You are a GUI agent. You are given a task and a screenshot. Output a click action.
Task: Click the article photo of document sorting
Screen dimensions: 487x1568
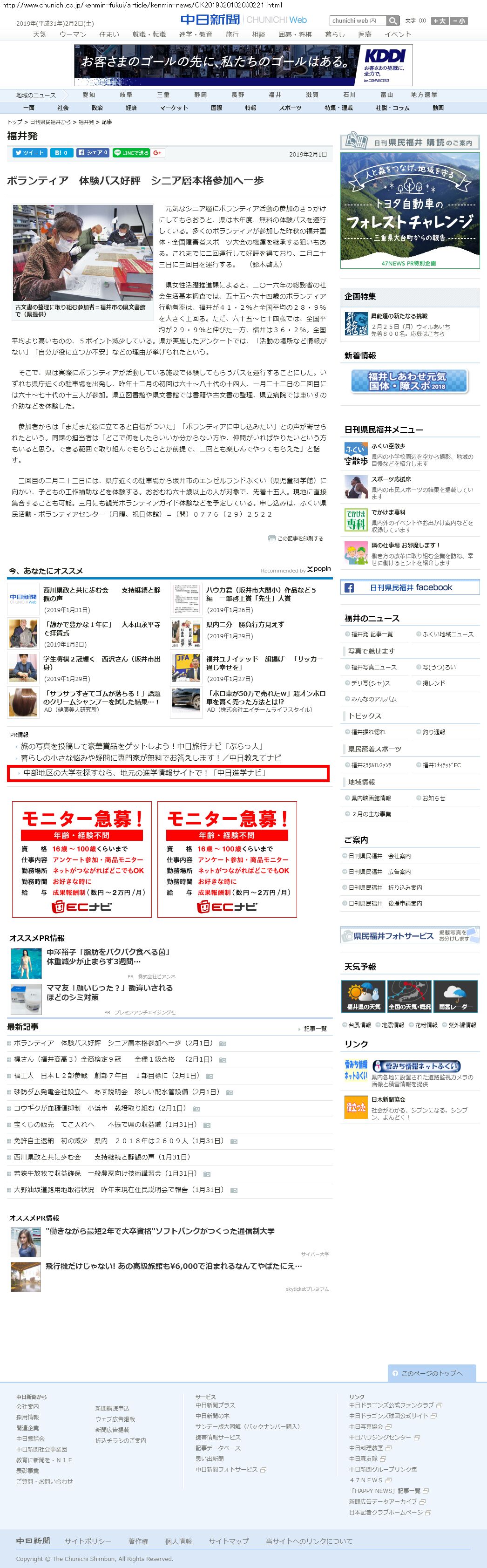tap(83, 253)
